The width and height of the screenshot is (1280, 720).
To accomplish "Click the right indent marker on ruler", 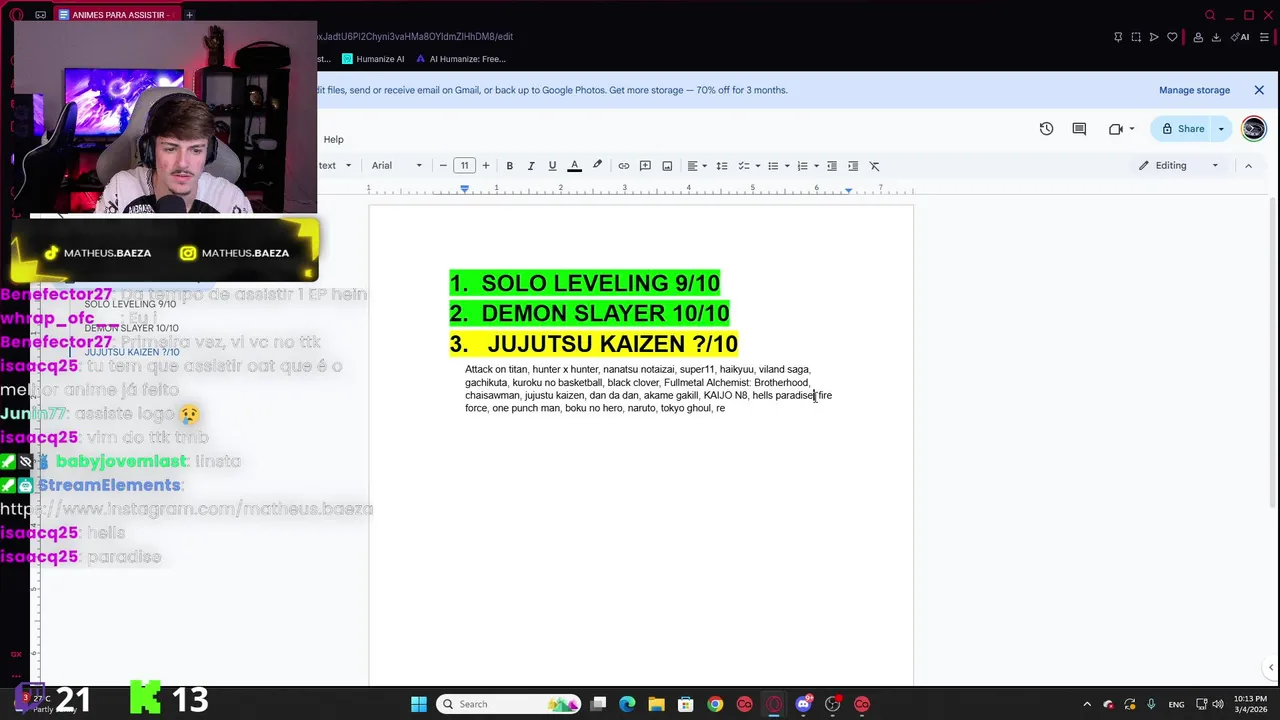I will (x=848, y=190).
